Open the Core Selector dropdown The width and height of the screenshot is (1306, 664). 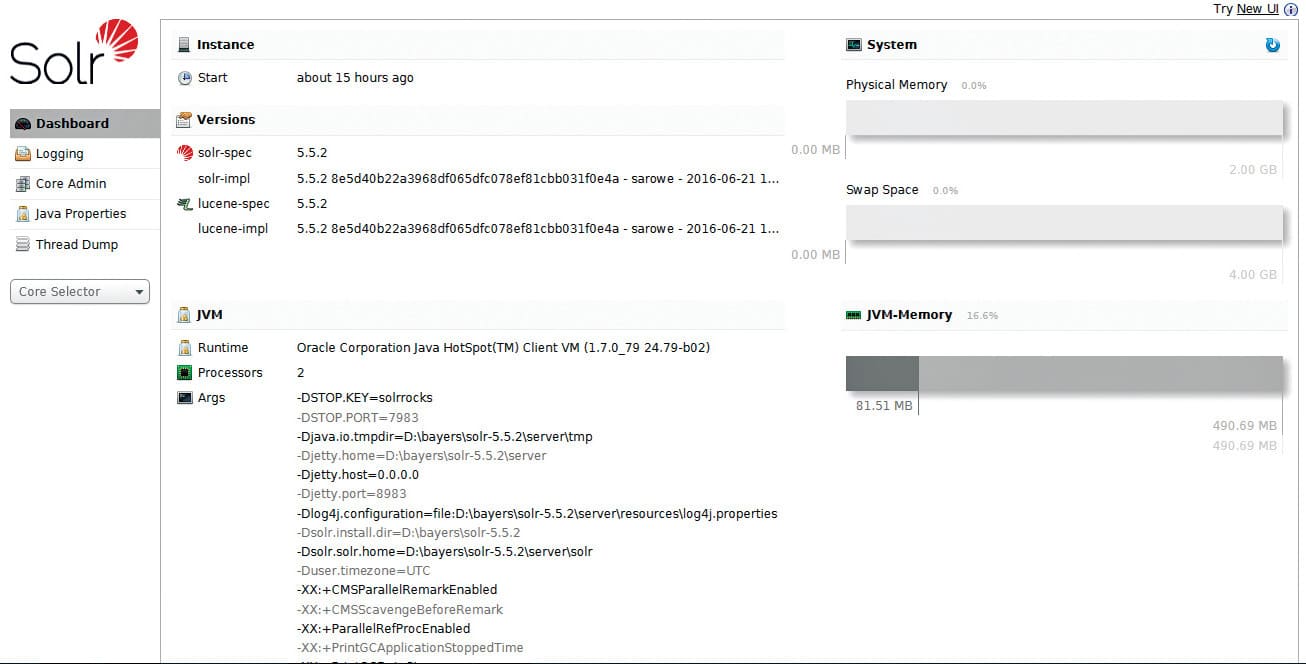[80, 292]
